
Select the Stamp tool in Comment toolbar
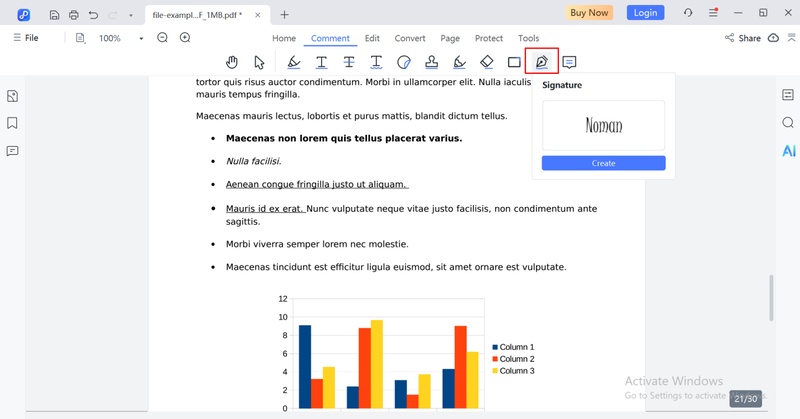click(431, 62)
